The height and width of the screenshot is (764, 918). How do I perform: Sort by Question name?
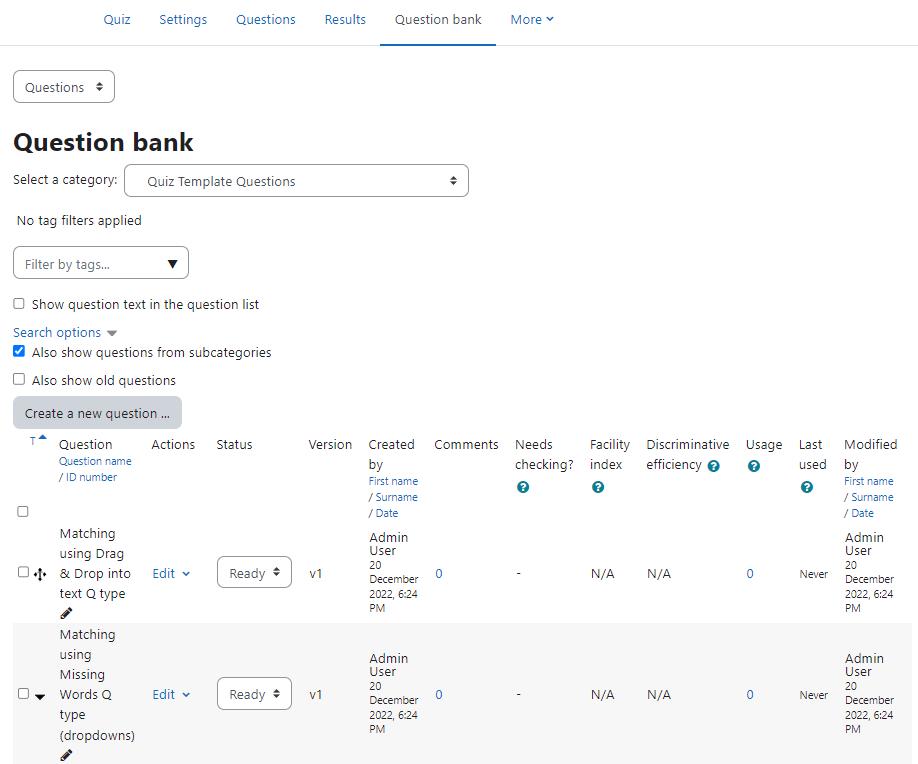click(x=95, y=461)
